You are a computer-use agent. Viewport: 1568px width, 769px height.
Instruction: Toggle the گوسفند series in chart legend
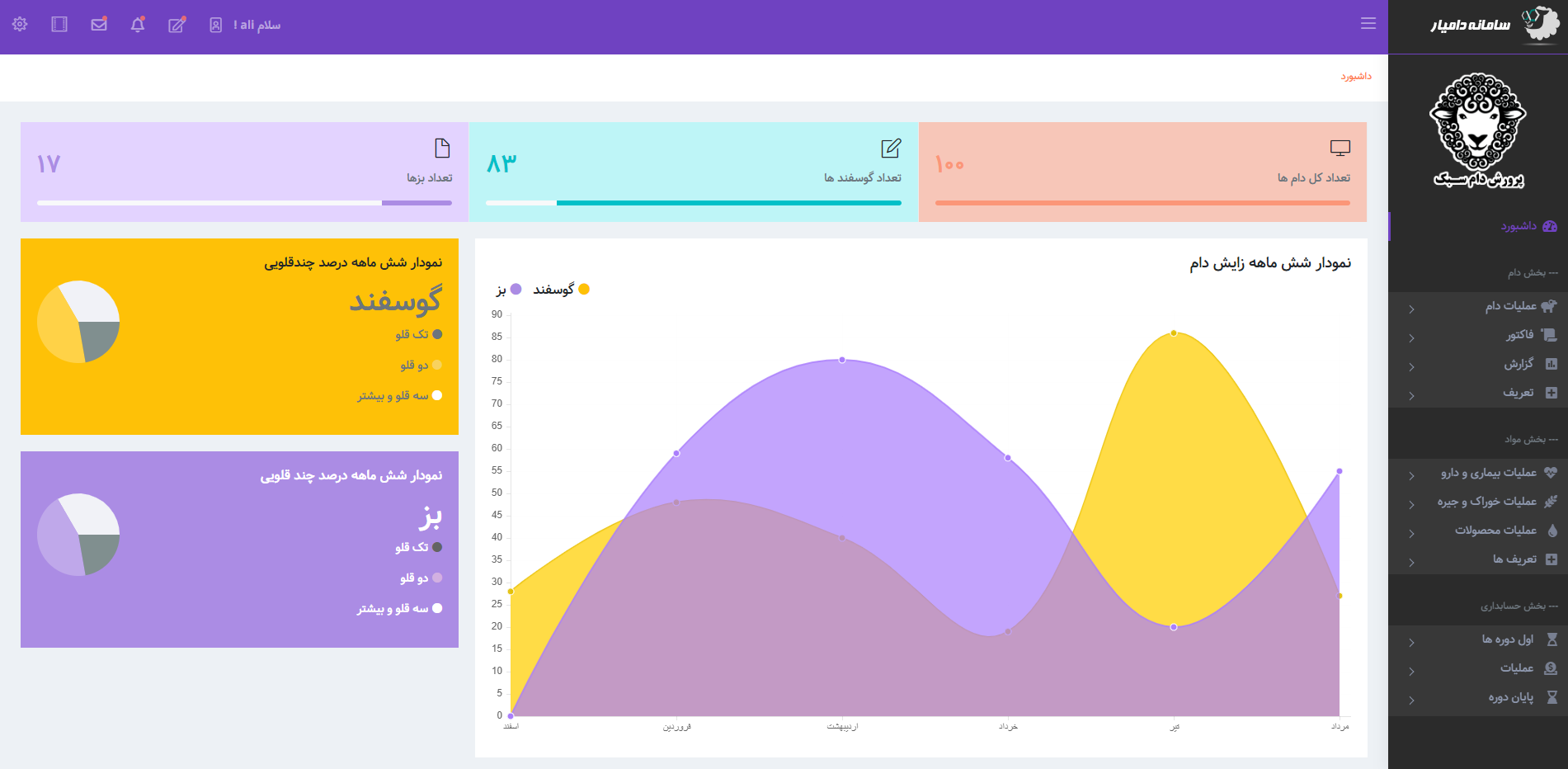(x=561, y=290)
